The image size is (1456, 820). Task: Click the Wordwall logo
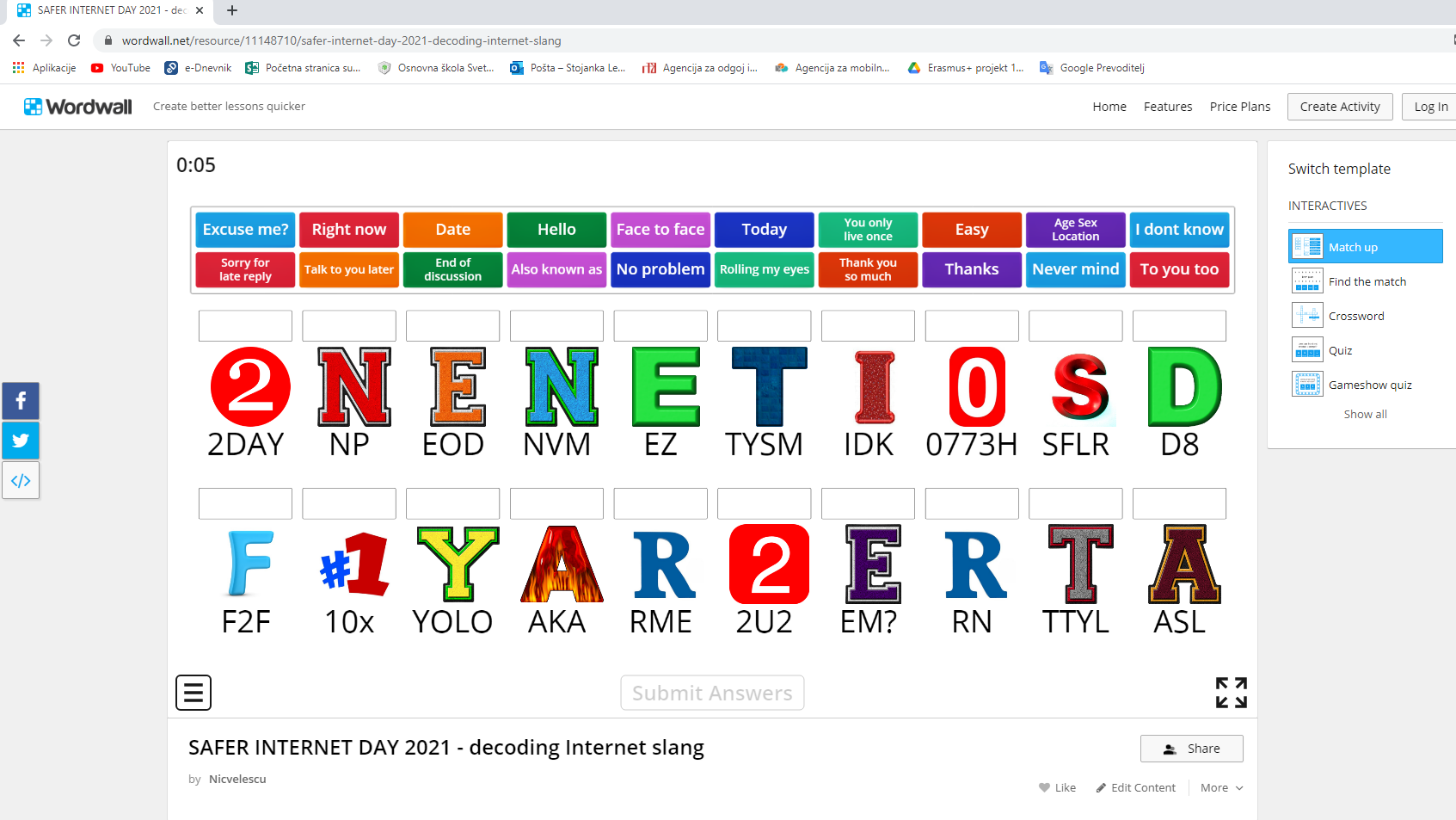pyautogui.click(x=78, y=107)
